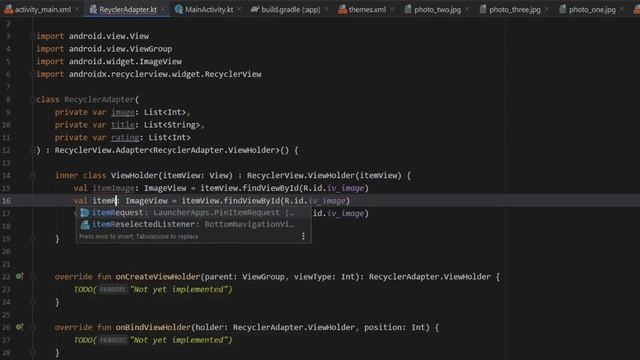Screen dimensions: 640x360
Task: Click 'androidx.recyclerview.widget.RecyclerView' import
Action: coord(165,74)
